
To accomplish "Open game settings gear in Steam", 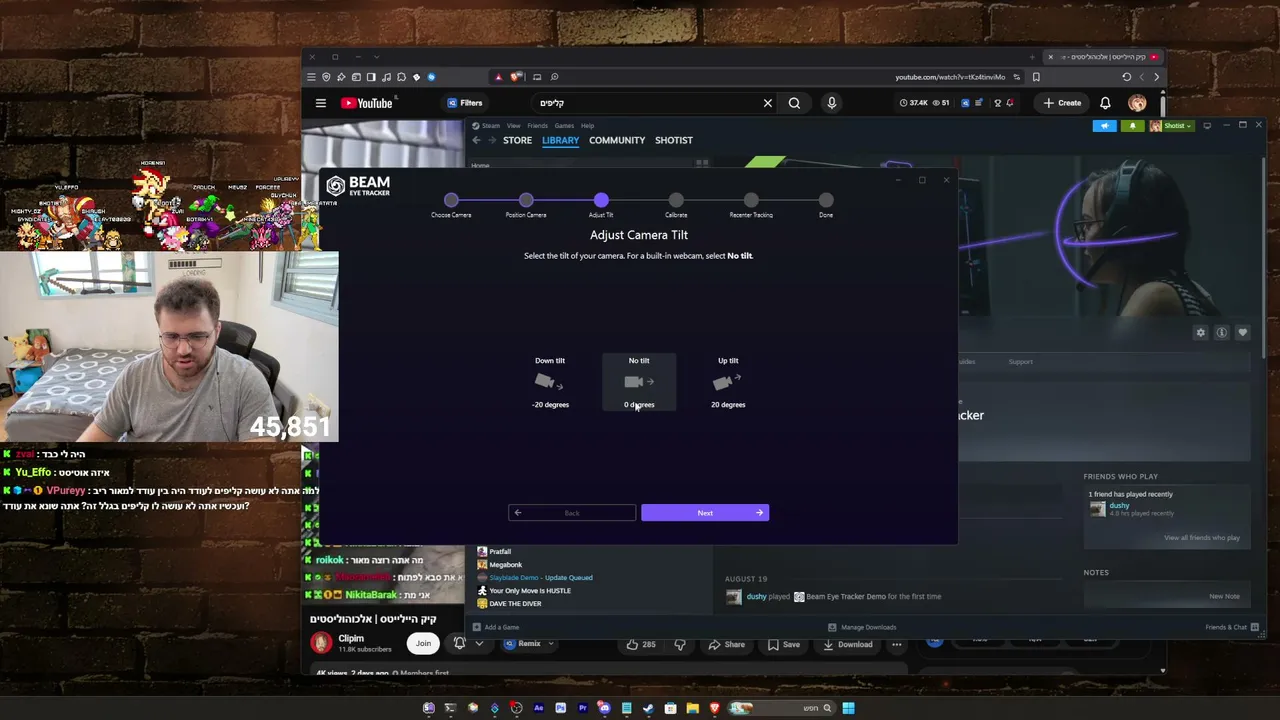I will [x=1201, y=333].
